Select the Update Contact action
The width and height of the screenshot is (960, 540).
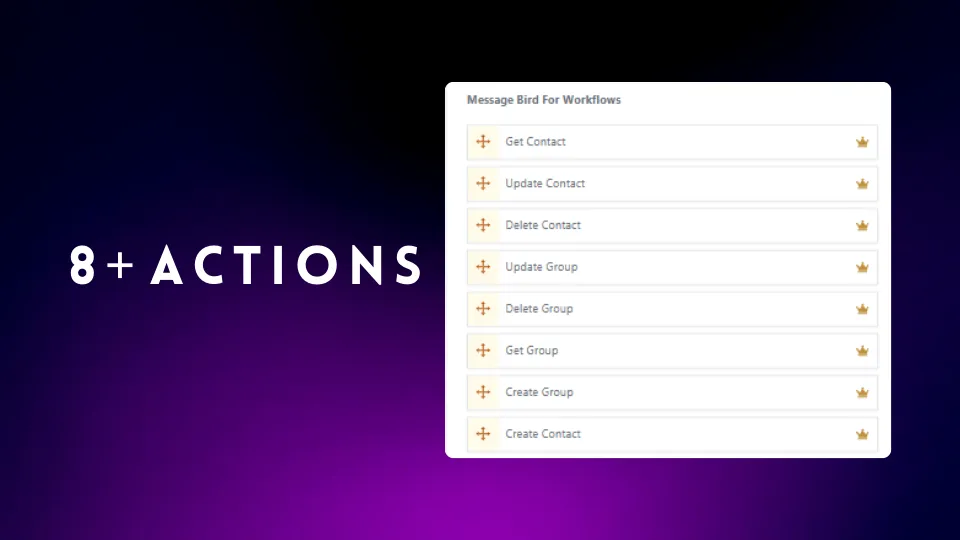(672, 184)
